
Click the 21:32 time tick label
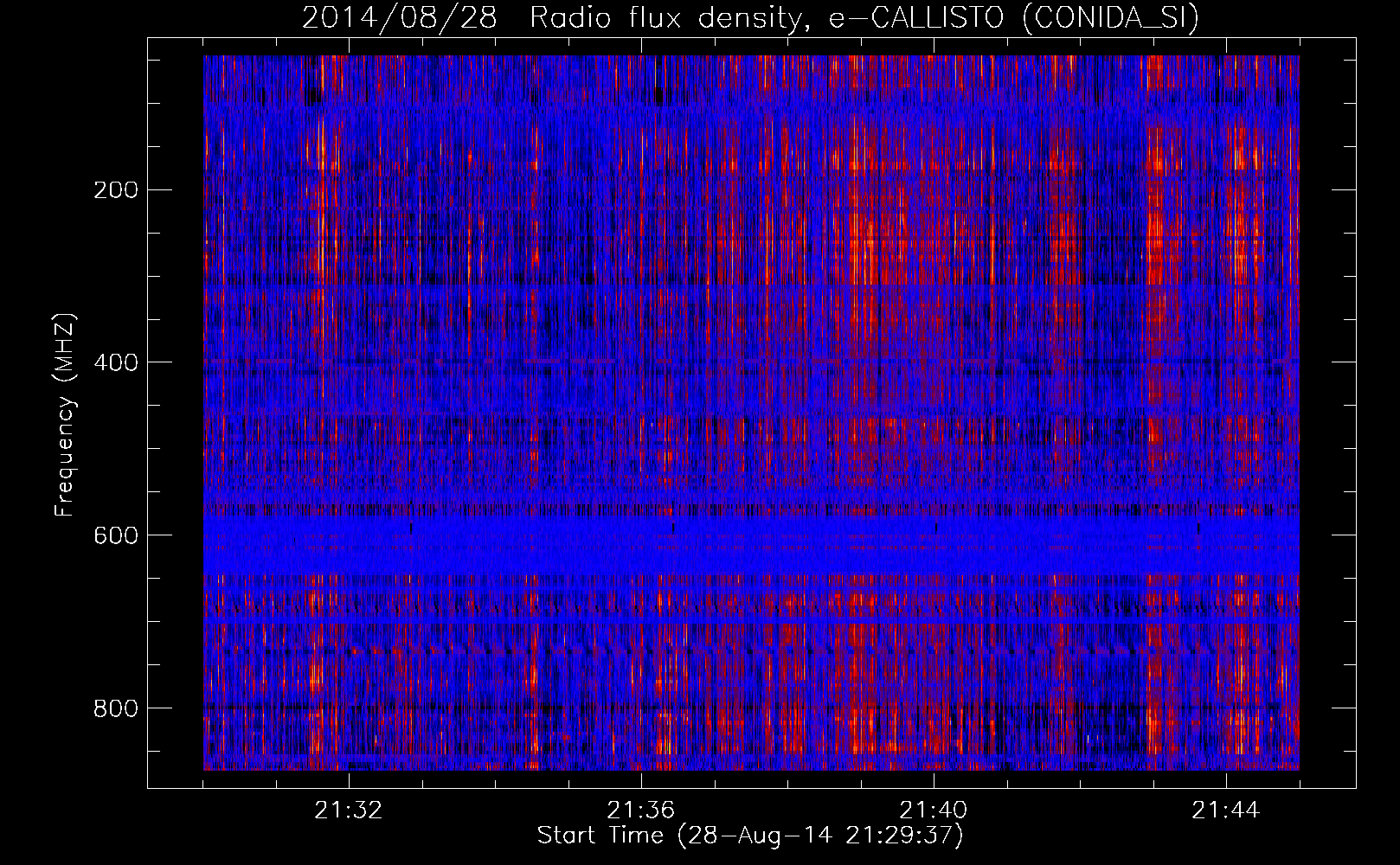click(349, 811)
